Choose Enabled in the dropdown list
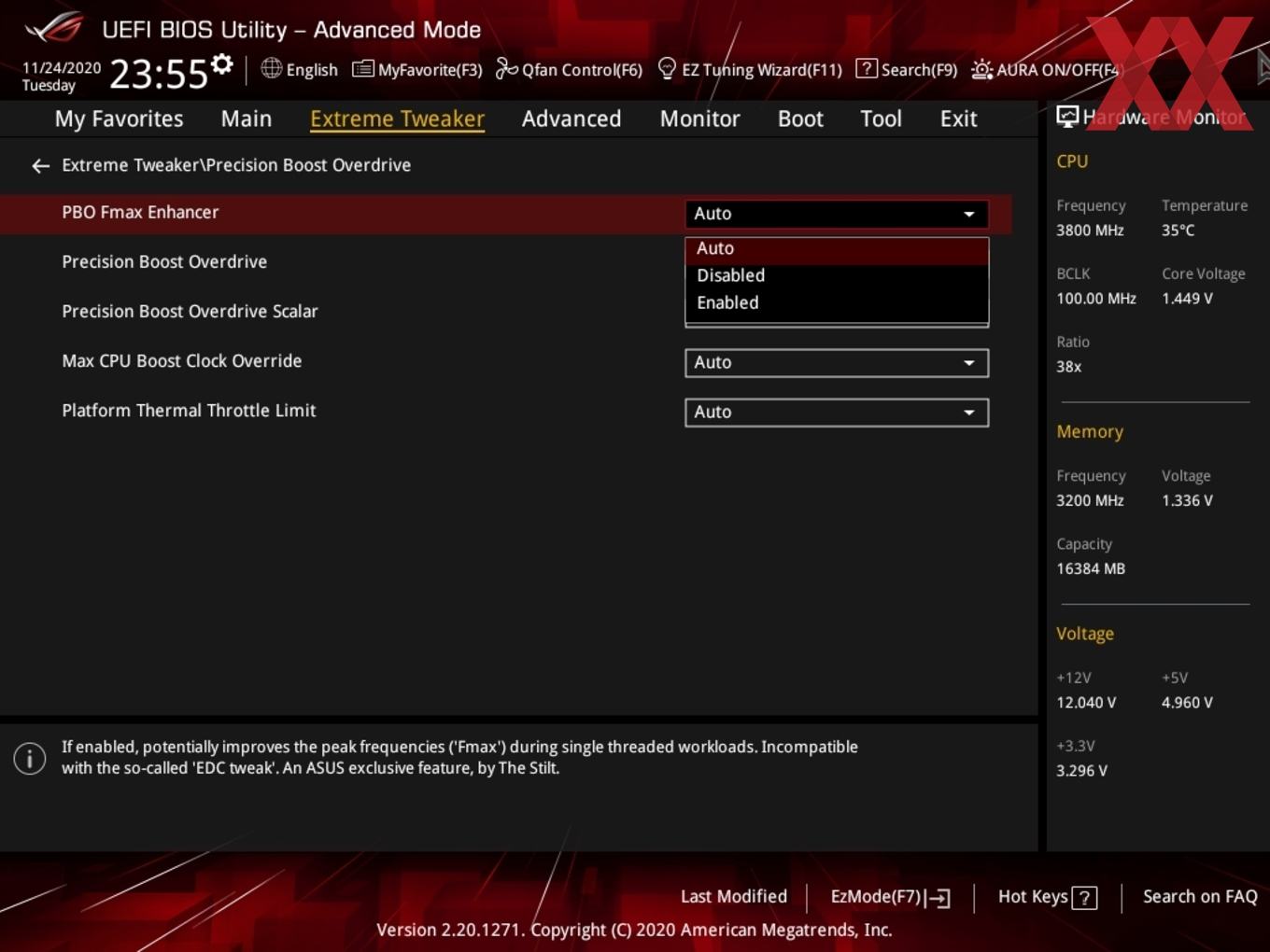 [x=837, y=302]
